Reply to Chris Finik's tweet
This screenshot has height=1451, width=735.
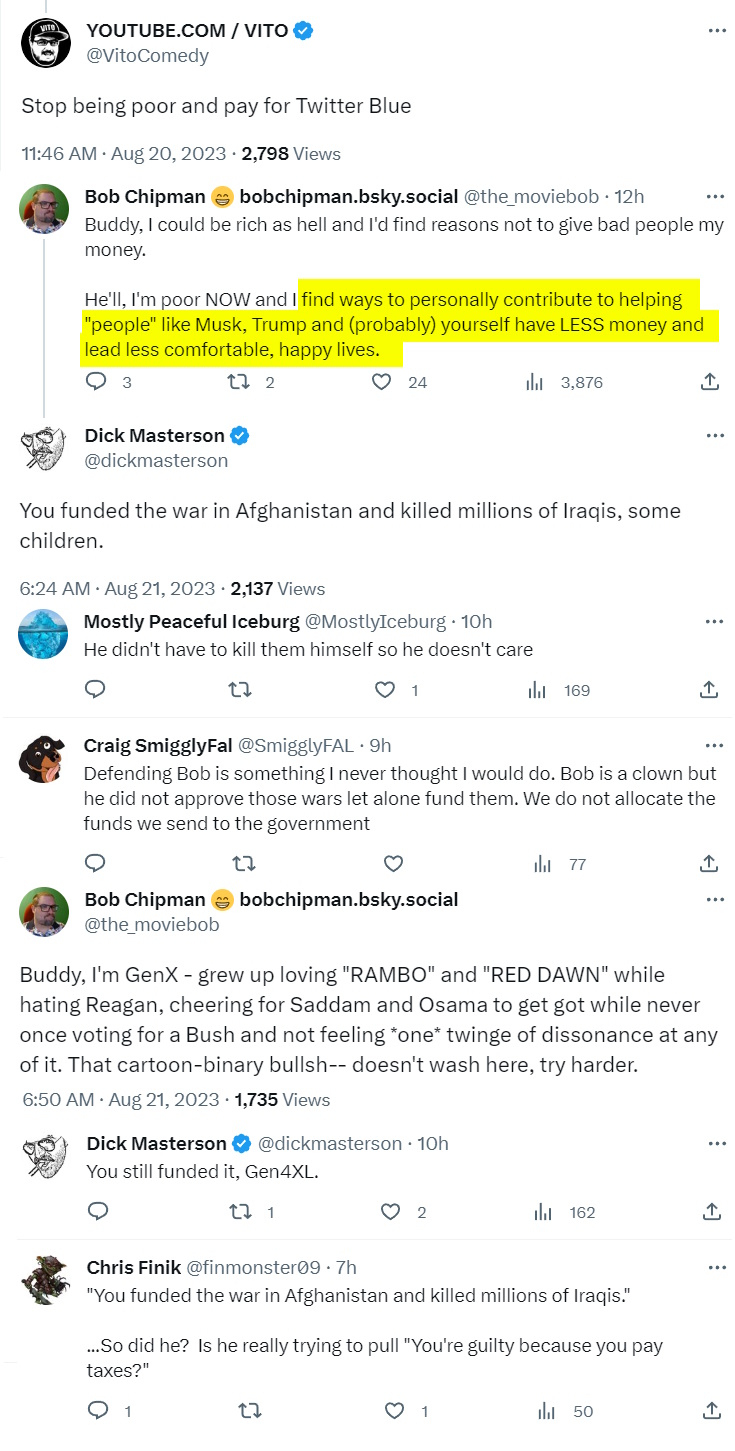tap(98, 1411)
